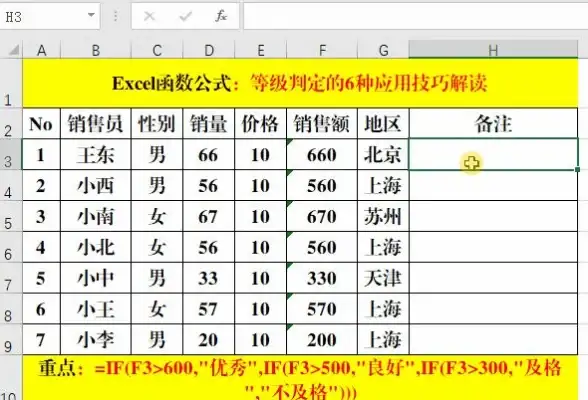Click the 'No' header cell
The width and height of the screenshot is (588, 400).
pos(42,123)
